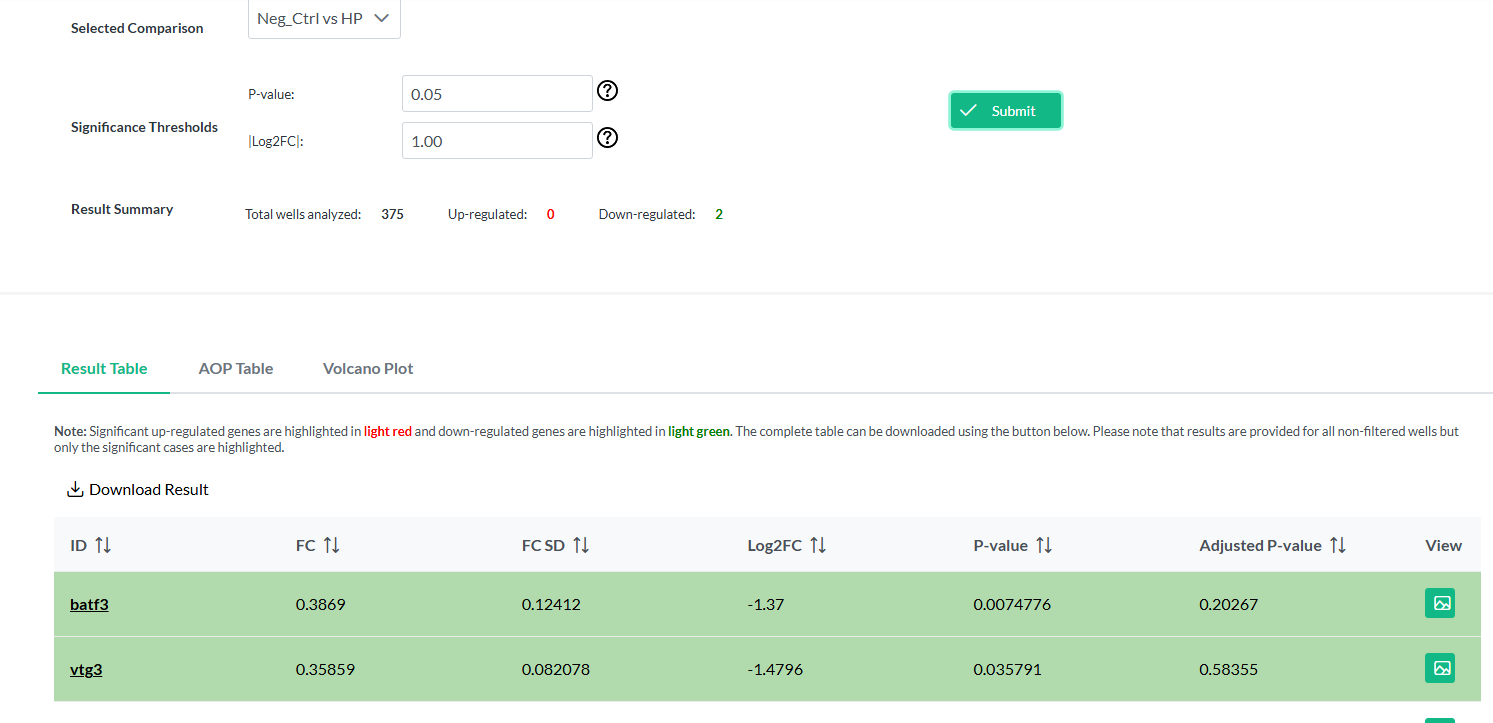Switch to the AOP Table tab

tap(236, 368)
